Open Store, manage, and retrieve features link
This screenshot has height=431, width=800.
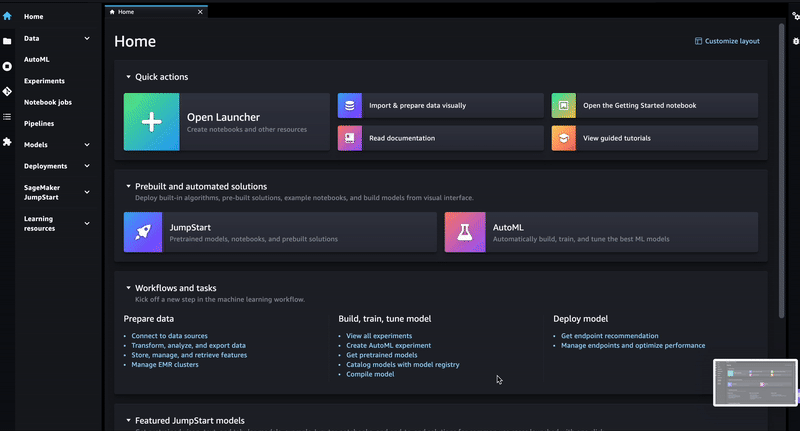click(x=189, y=355)
